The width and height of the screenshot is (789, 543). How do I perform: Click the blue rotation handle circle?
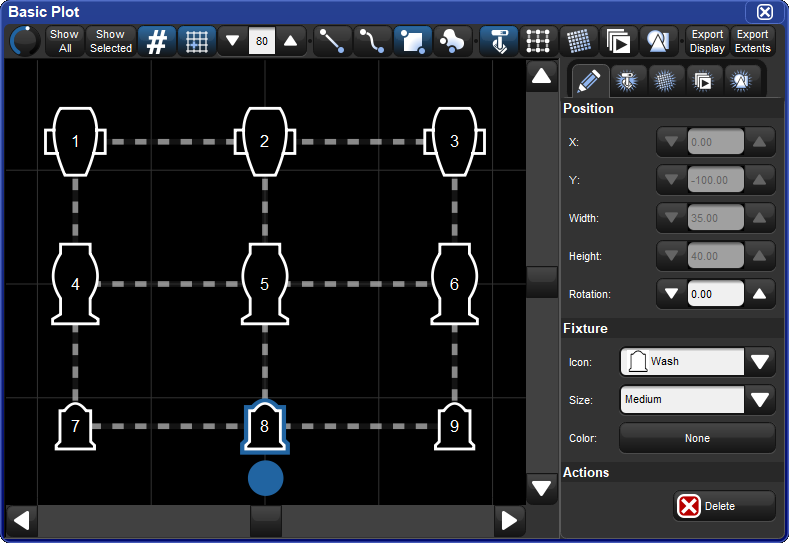265,478
